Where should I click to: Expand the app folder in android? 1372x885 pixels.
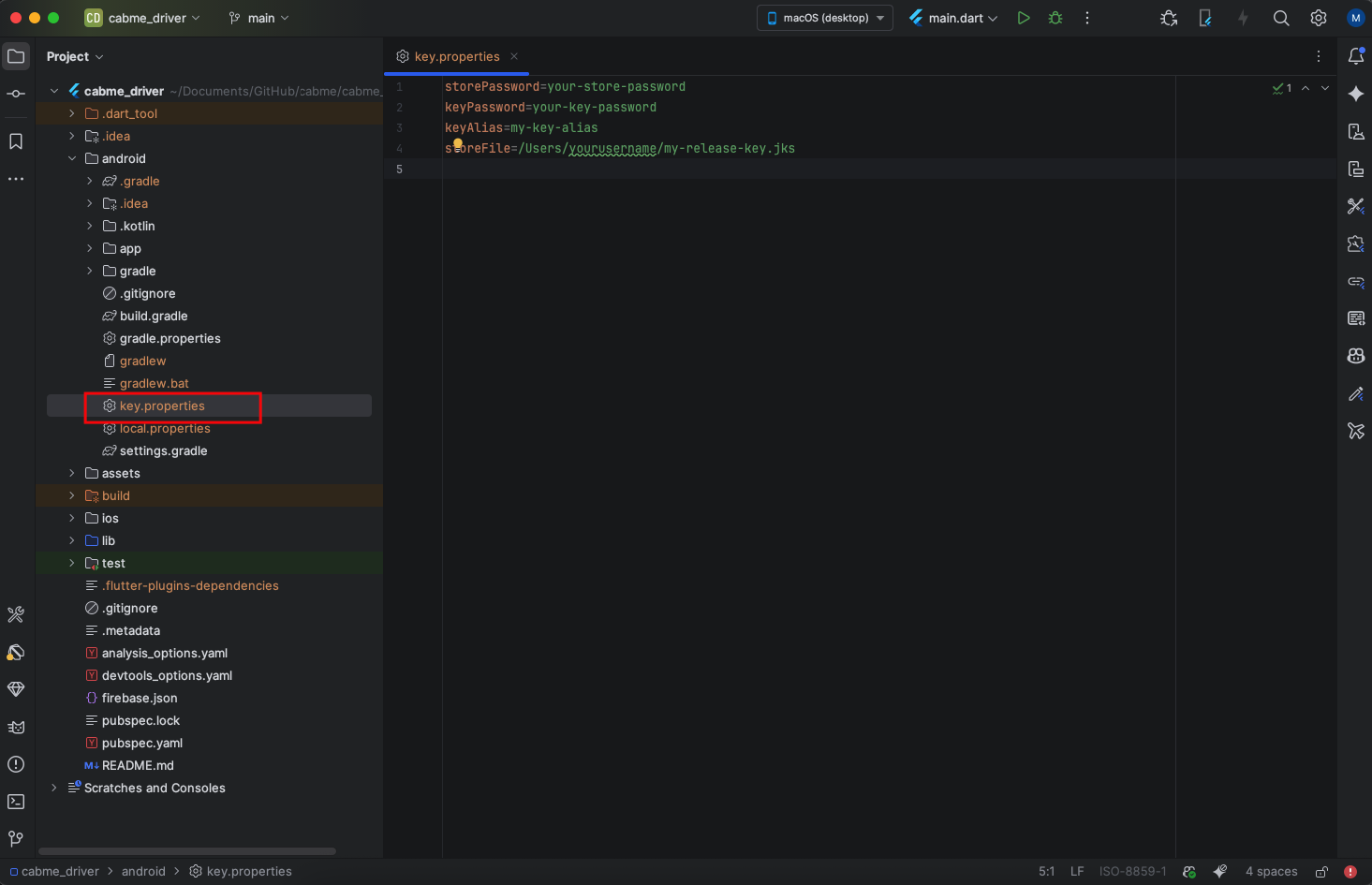[x=90, y=248]
